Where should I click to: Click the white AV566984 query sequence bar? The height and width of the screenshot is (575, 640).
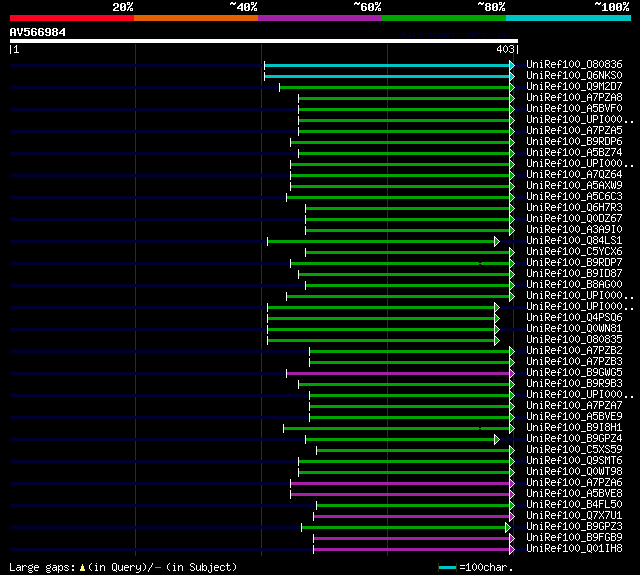[264, 41]
